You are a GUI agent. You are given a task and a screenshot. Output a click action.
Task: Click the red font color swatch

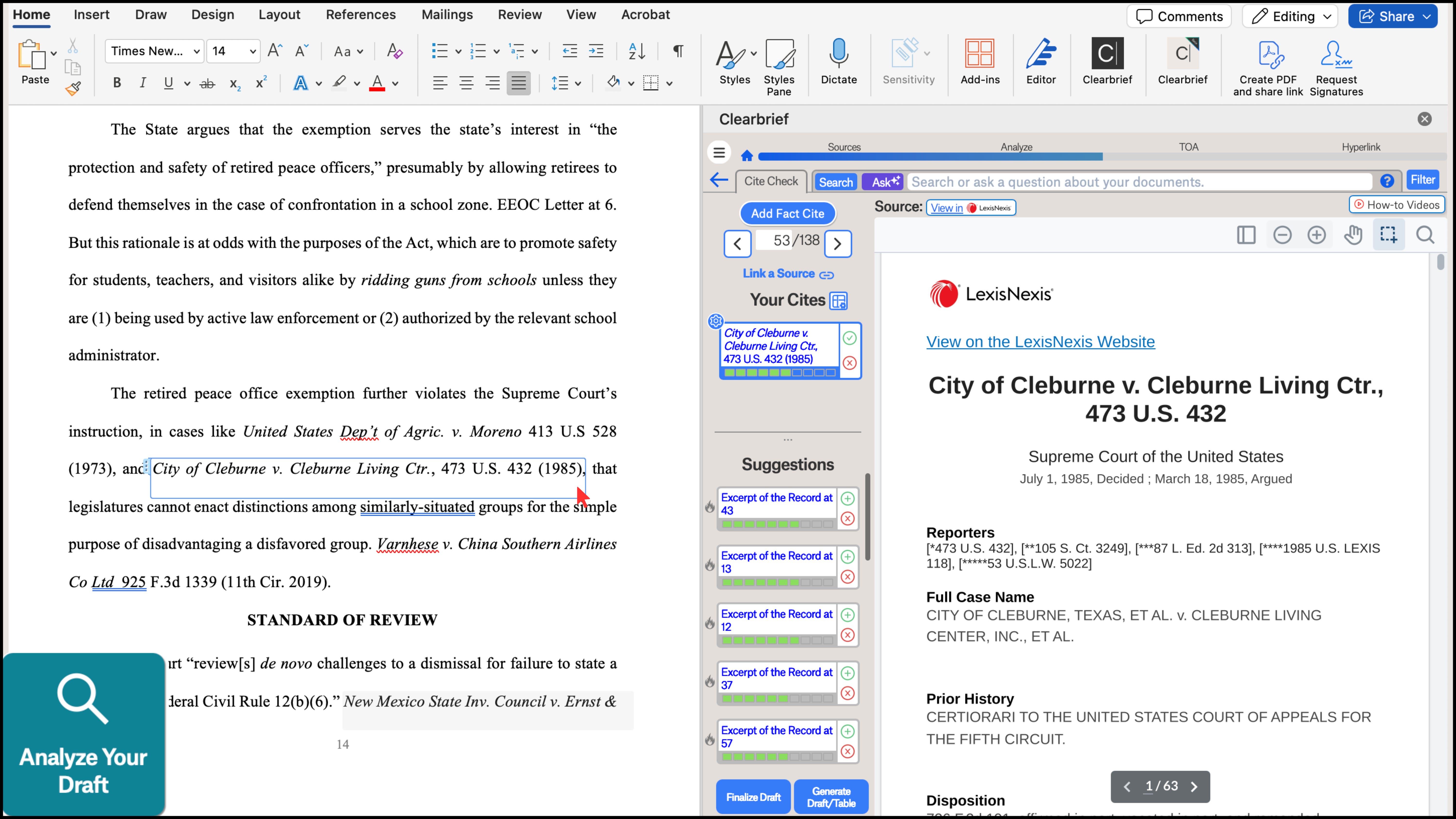(x=377, y=84)
